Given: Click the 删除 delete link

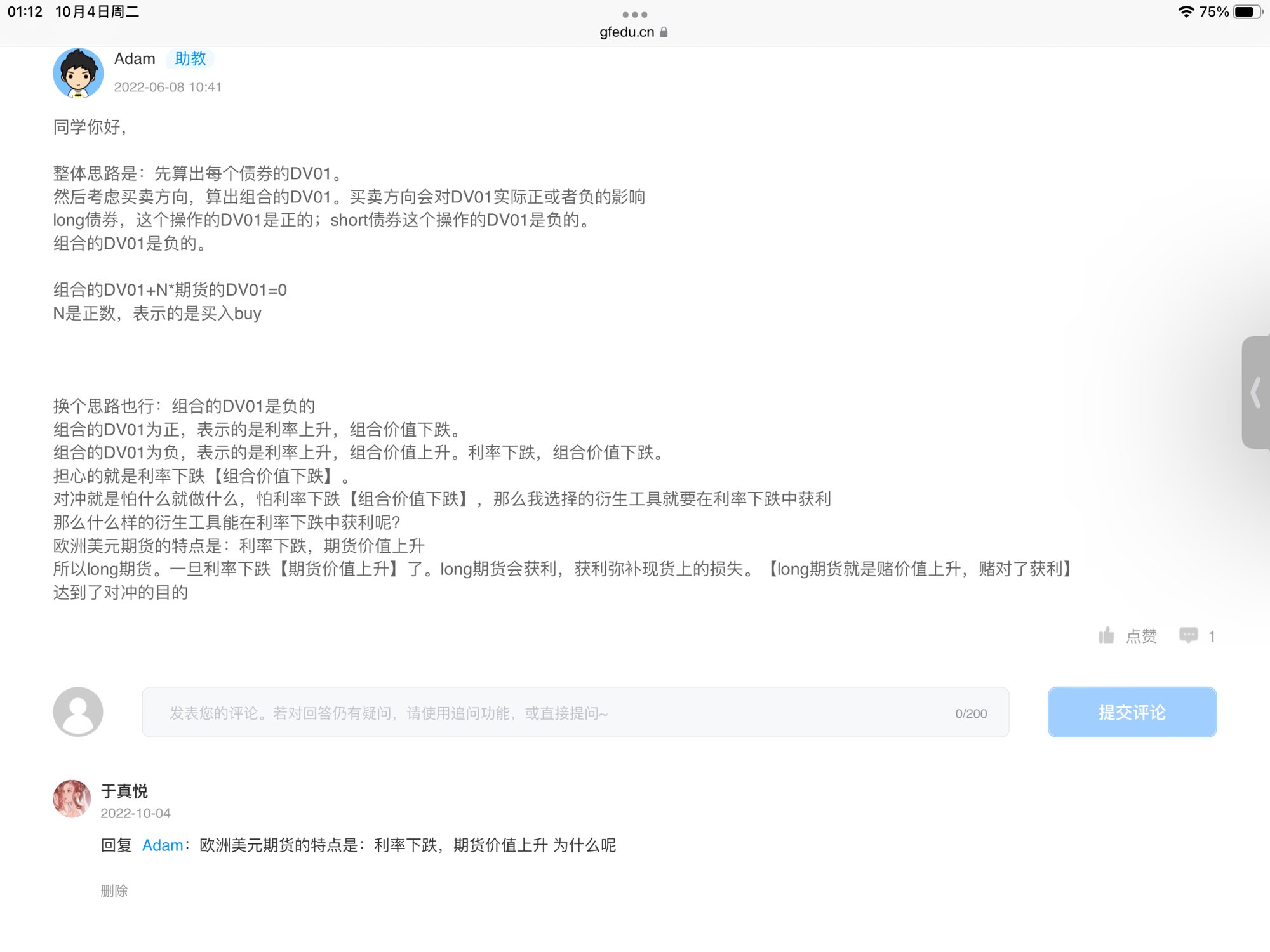Looking at the screenshot, I should point(114,890).
